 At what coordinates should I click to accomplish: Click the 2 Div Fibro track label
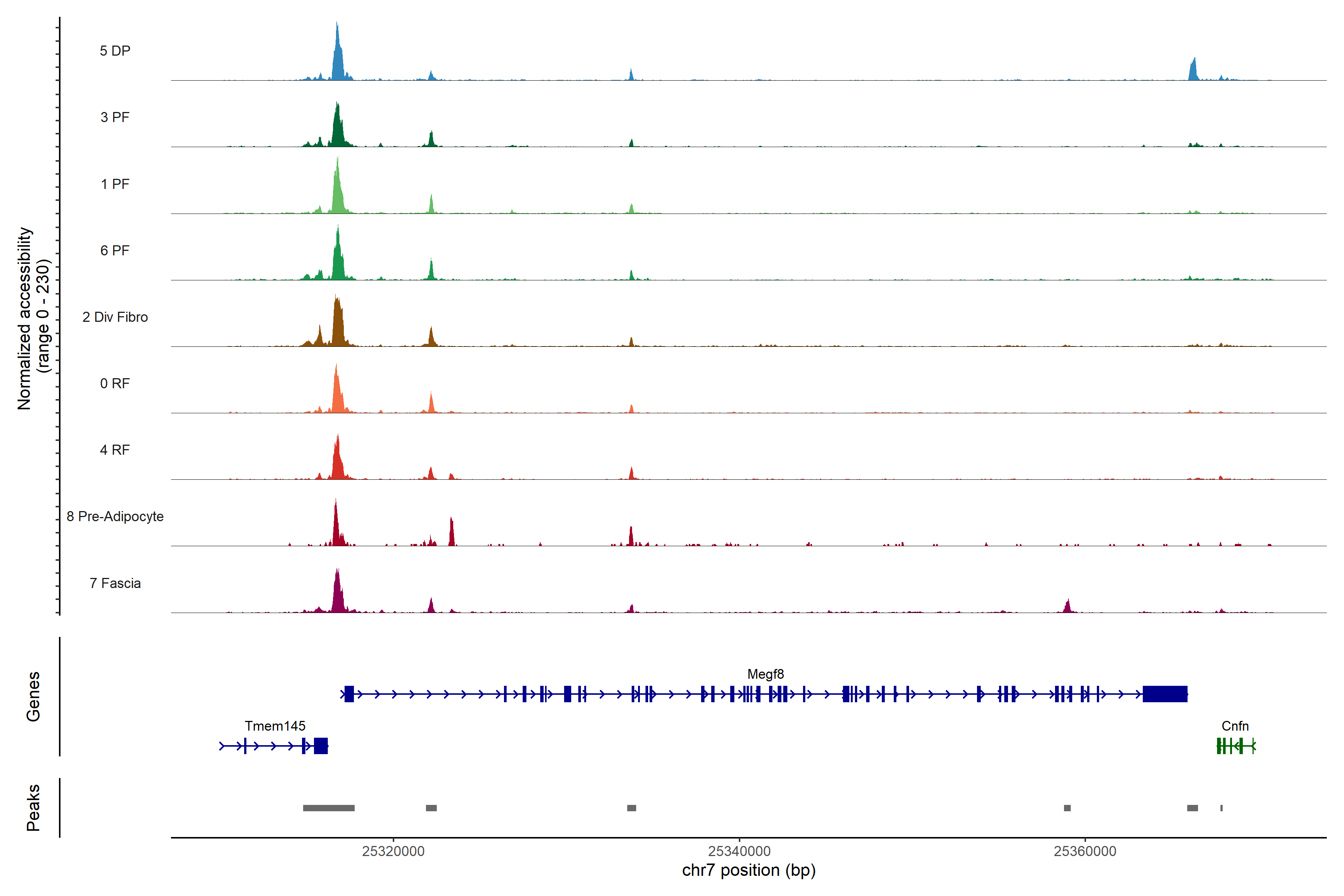115,317
